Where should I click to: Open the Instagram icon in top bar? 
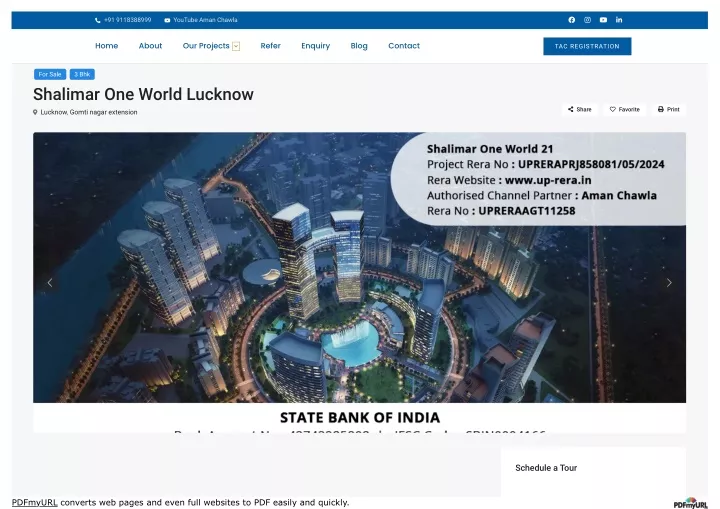pos(587,20)
